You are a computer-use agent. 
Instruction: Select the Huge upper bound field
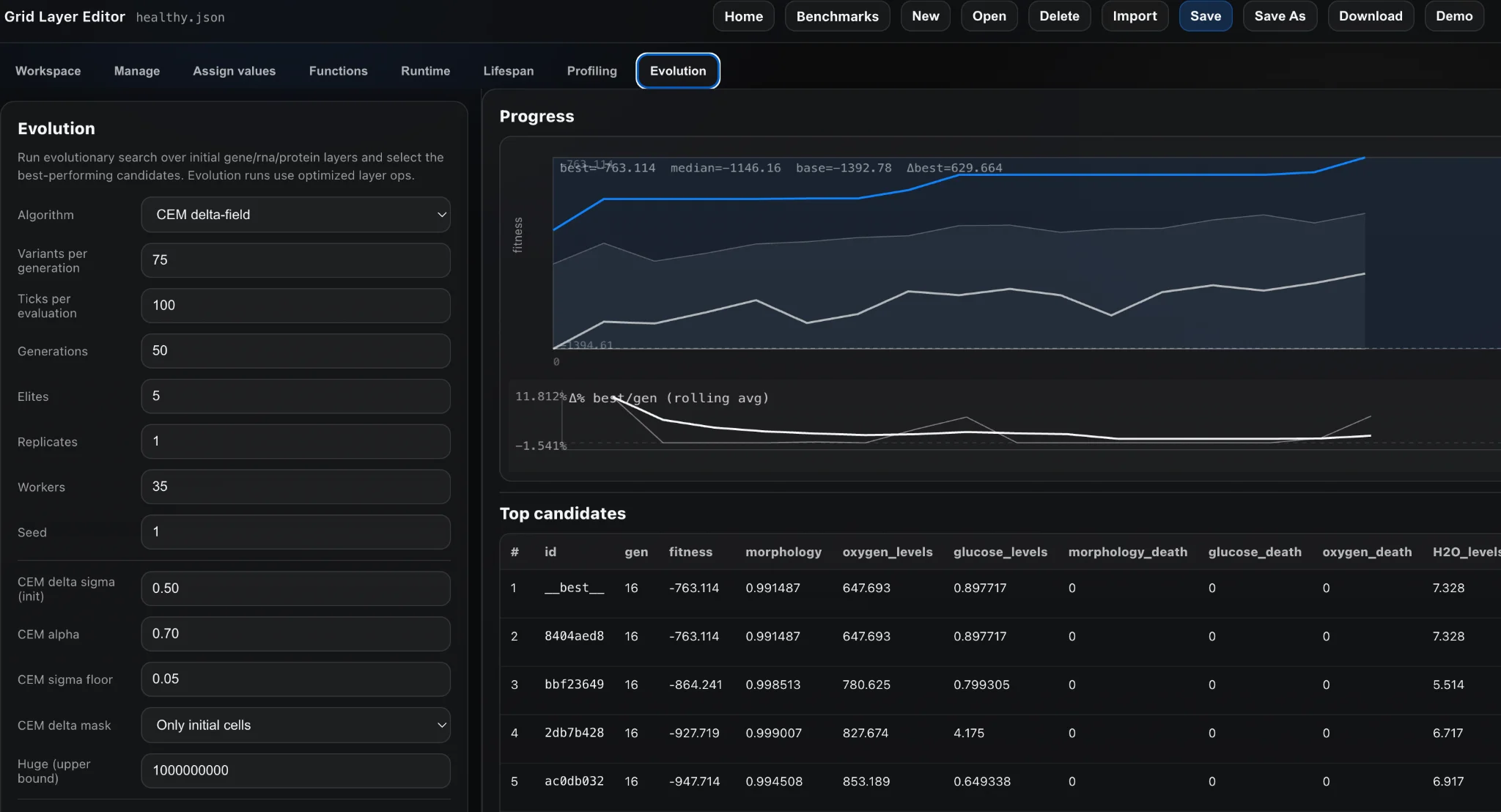295,771
